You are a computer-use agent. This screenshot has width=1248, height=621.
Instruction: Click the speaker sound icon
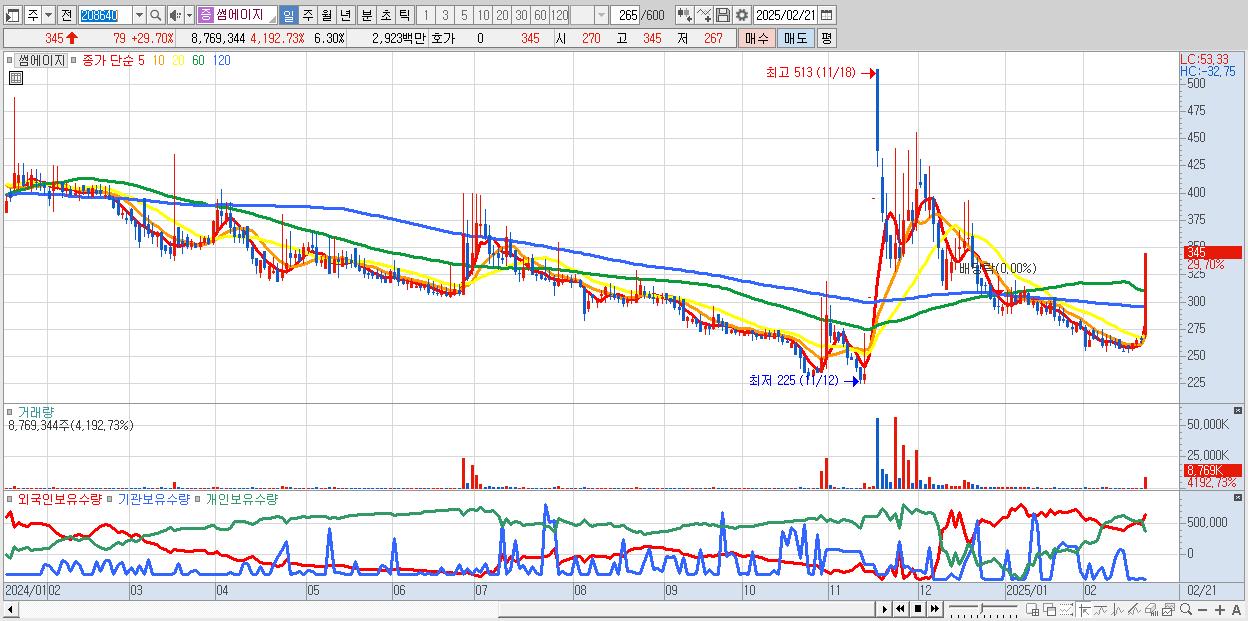[x=175, y=15]
